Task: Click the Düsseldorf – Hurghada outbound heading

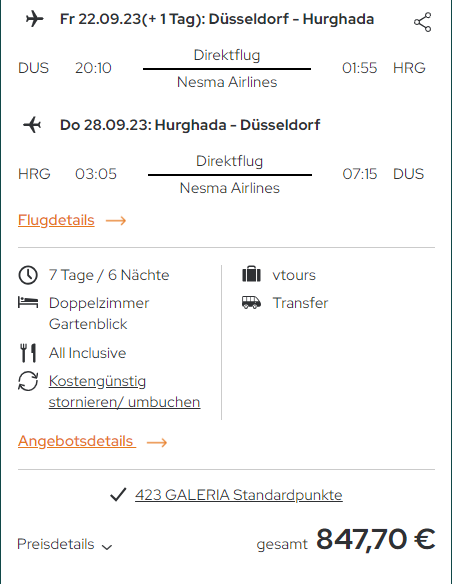Action: tap(217, 19)
